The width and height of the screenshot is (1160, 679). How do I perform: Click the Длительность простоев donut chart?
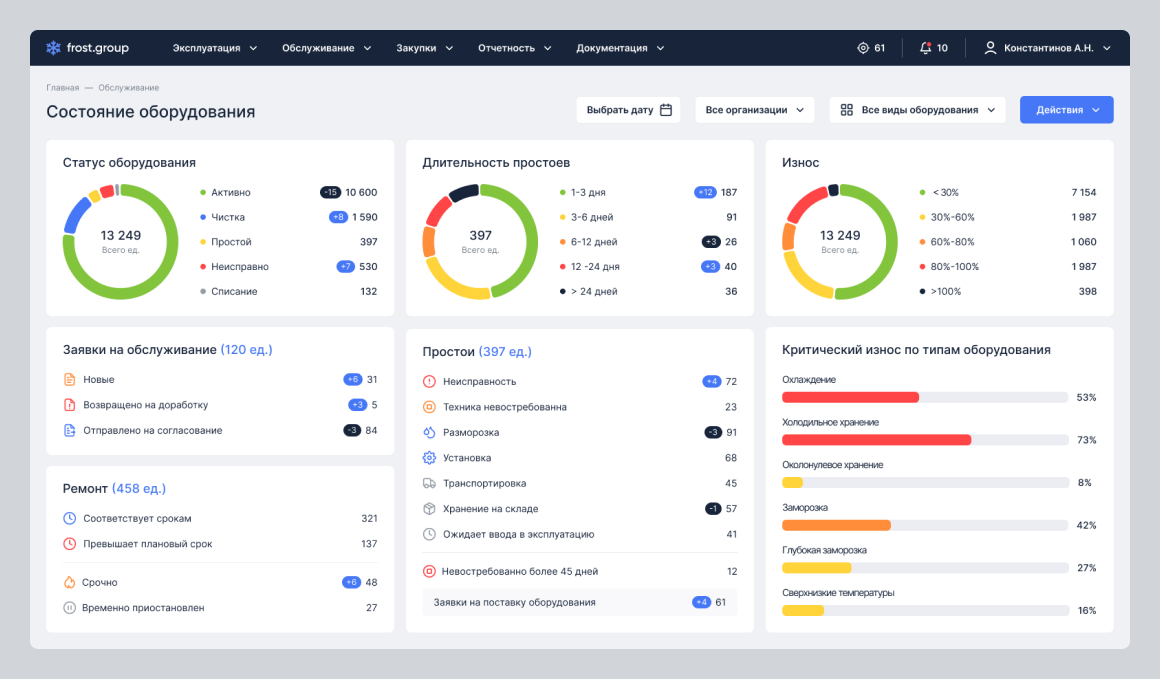480,242
